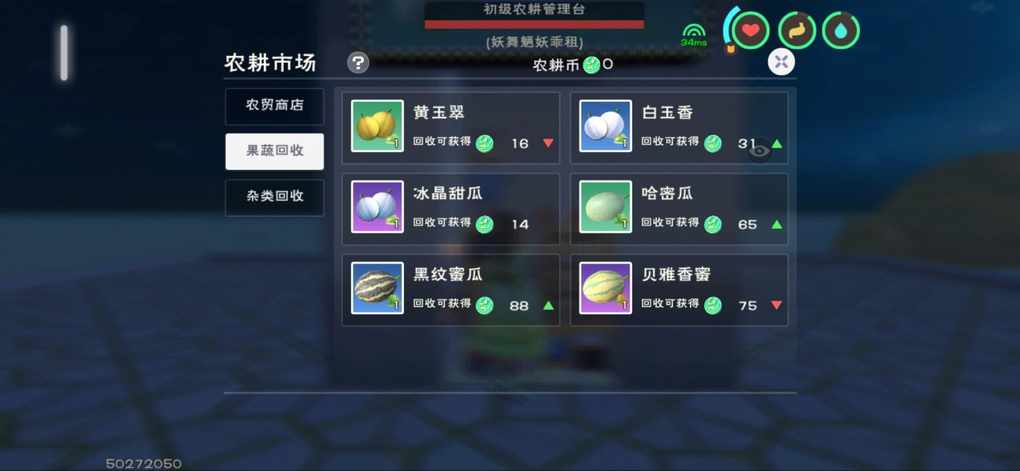Open the 杂类回收 tab
This screenshot has width=1020, height=471.
click(x=275, y=197)
